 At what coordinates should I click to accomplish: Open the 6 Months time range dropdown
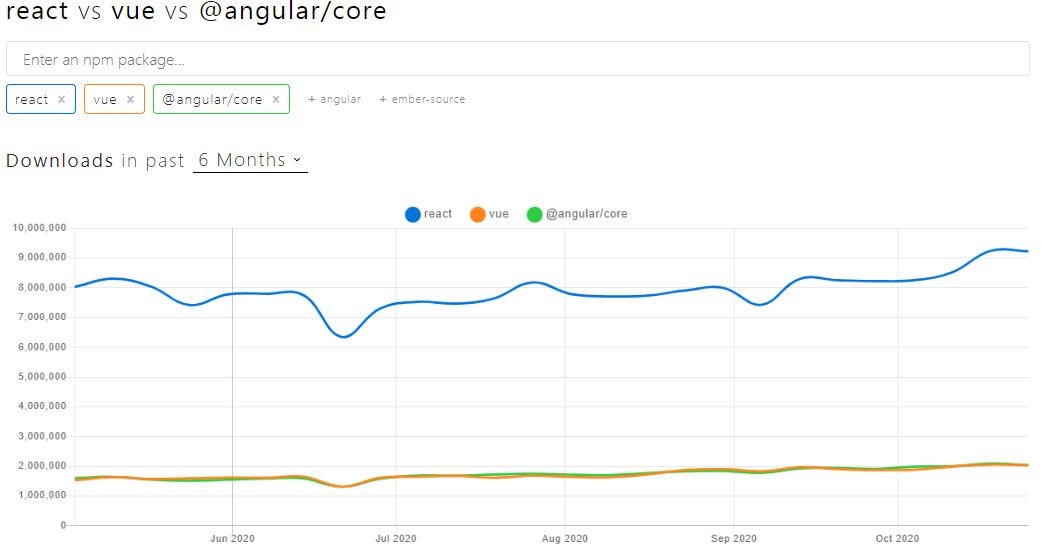pos(250,160)
